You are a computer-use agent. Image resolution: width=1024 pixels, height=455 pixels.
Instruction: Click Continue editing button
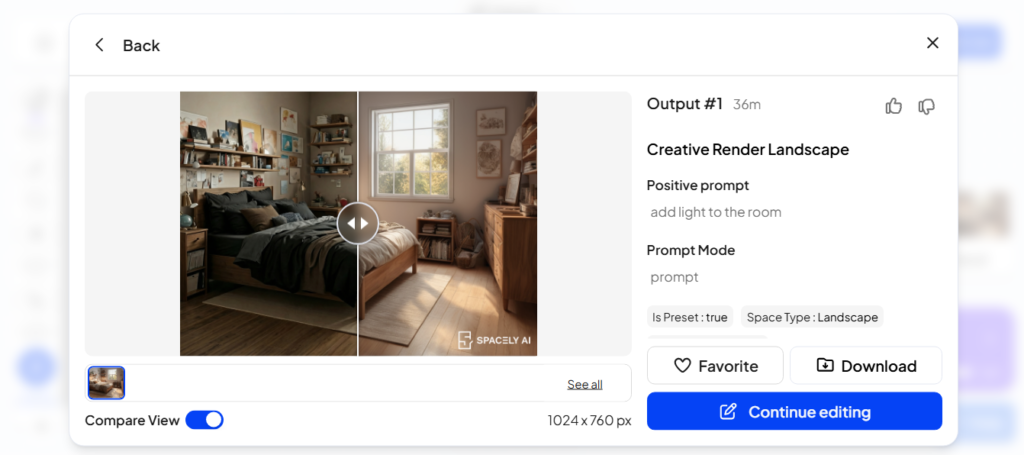(794, 411)
